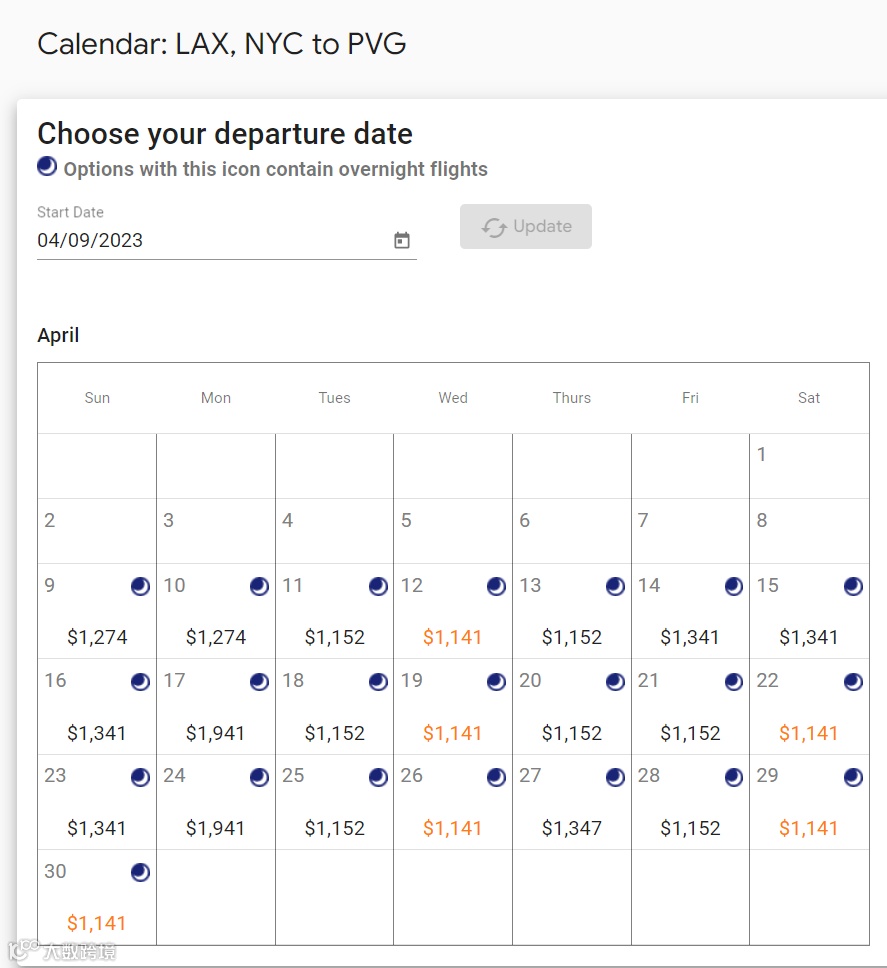The height and width of the screenshot is (968, 887).
Task: Click overnight moon icon on April 22
Action: (x=853, y=682)
